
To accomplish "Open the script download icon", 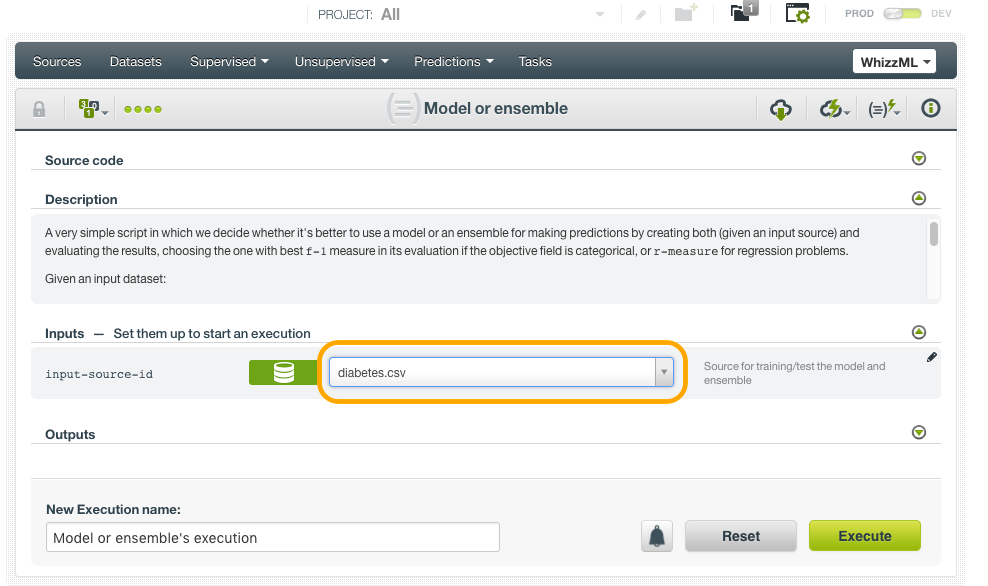I will tap(782, 108).
